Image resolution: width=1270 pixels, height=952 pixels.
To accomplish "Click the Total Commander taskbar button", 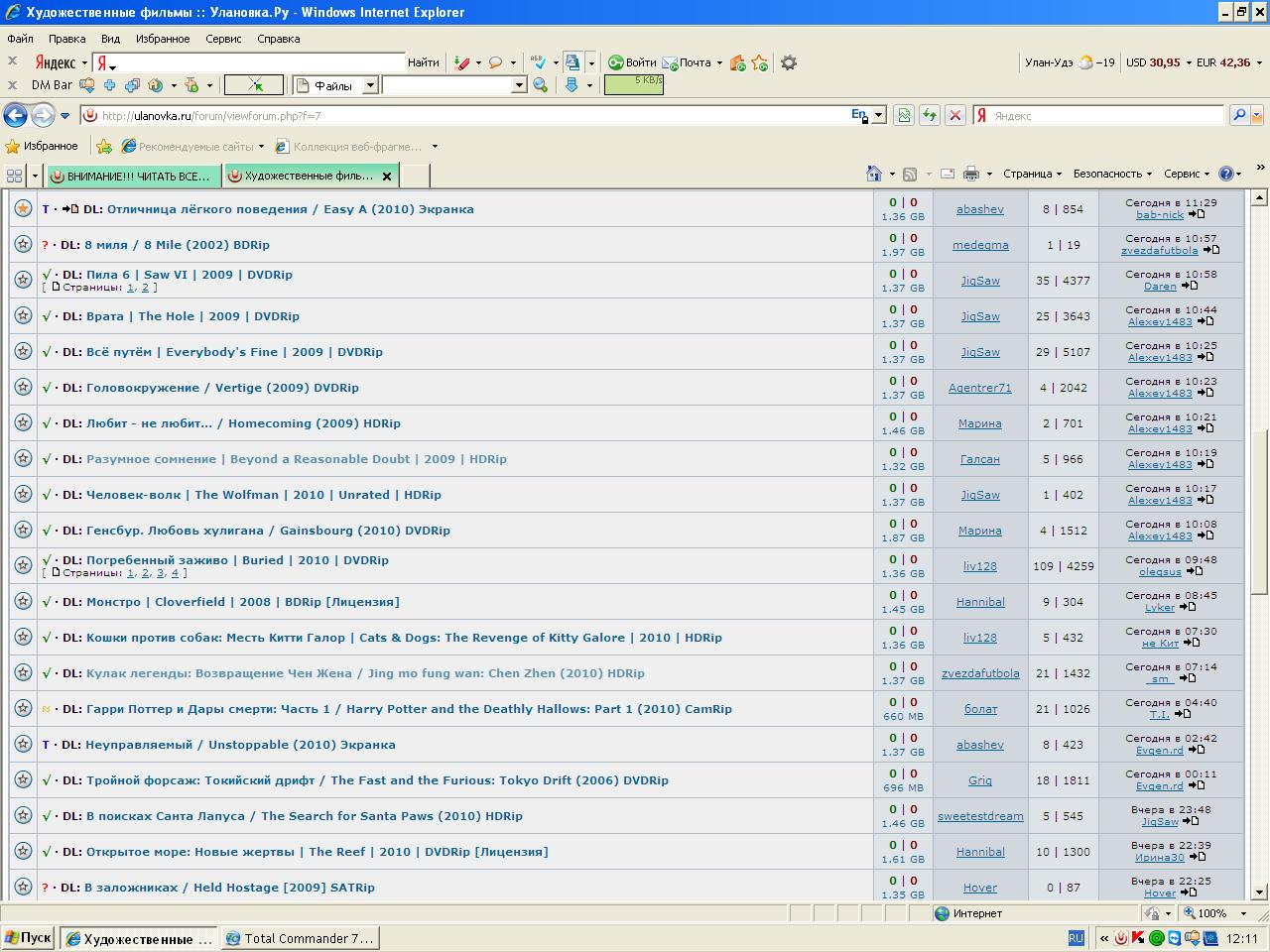I will 300,938.
